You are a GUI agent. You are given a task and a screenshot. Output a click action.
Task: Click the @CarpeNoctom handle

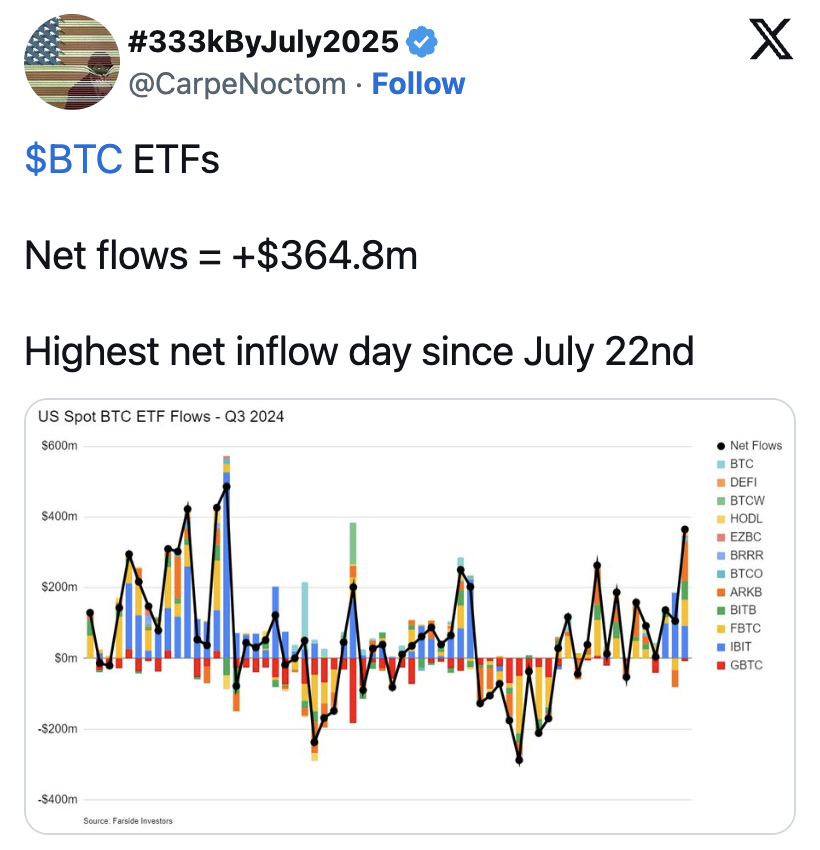click(237, 83)
